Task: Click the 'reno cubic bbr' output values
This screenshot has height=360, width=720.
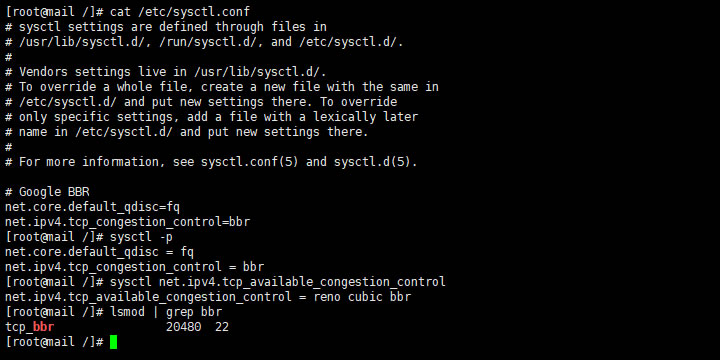Action: click(362, 297)
